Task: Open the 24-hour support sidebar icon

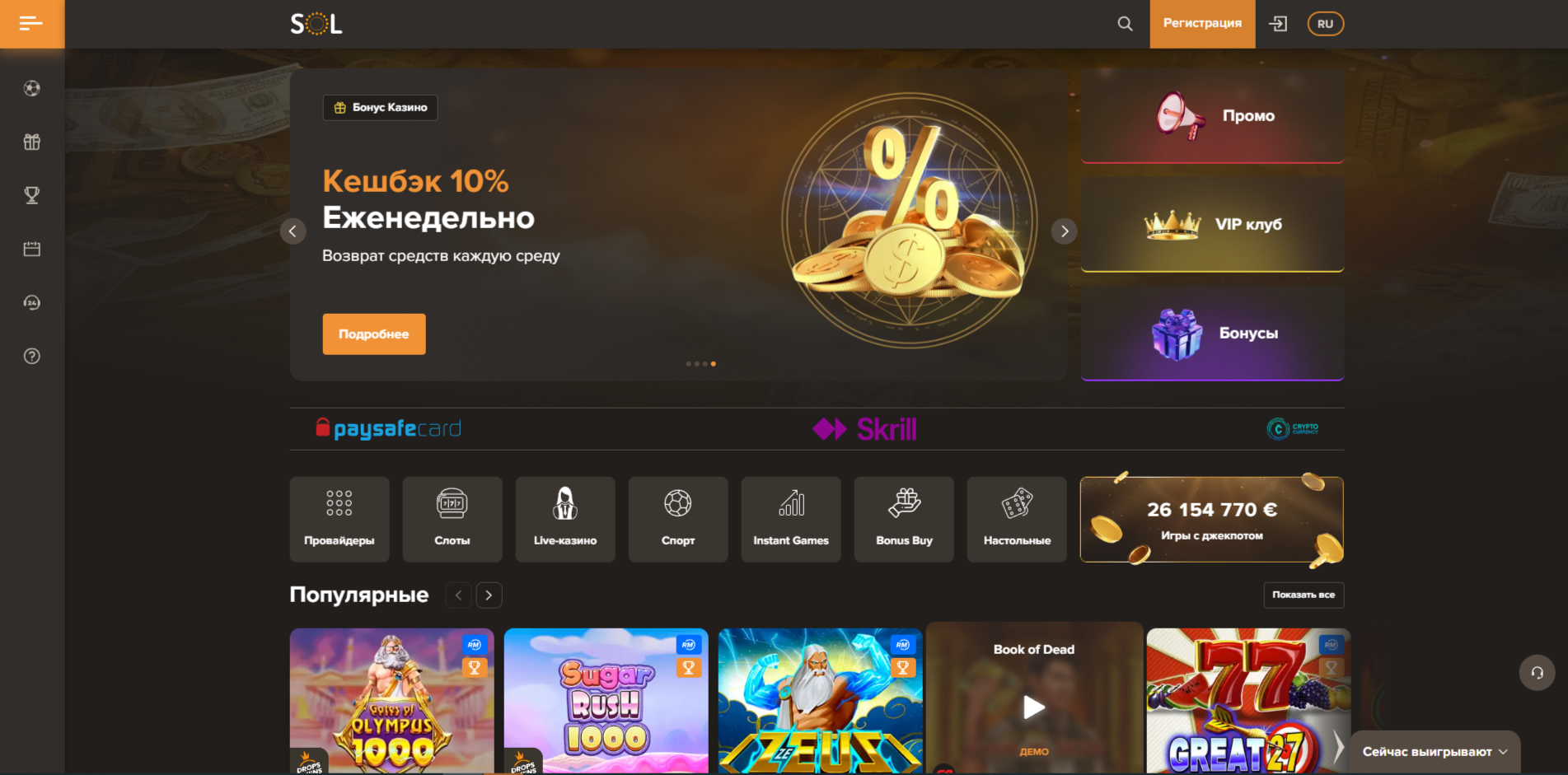Action: (x=32, y=302)
